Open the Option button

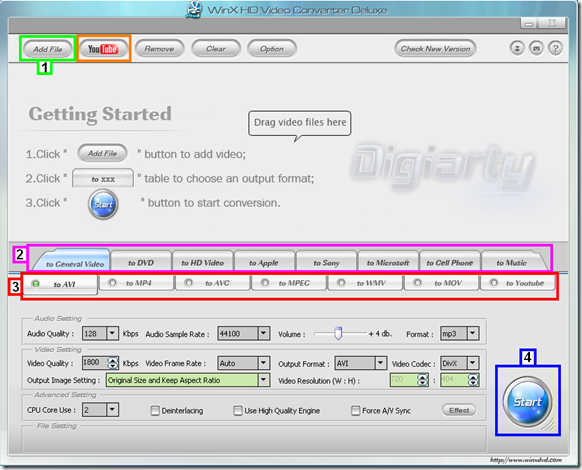point(272,49)
